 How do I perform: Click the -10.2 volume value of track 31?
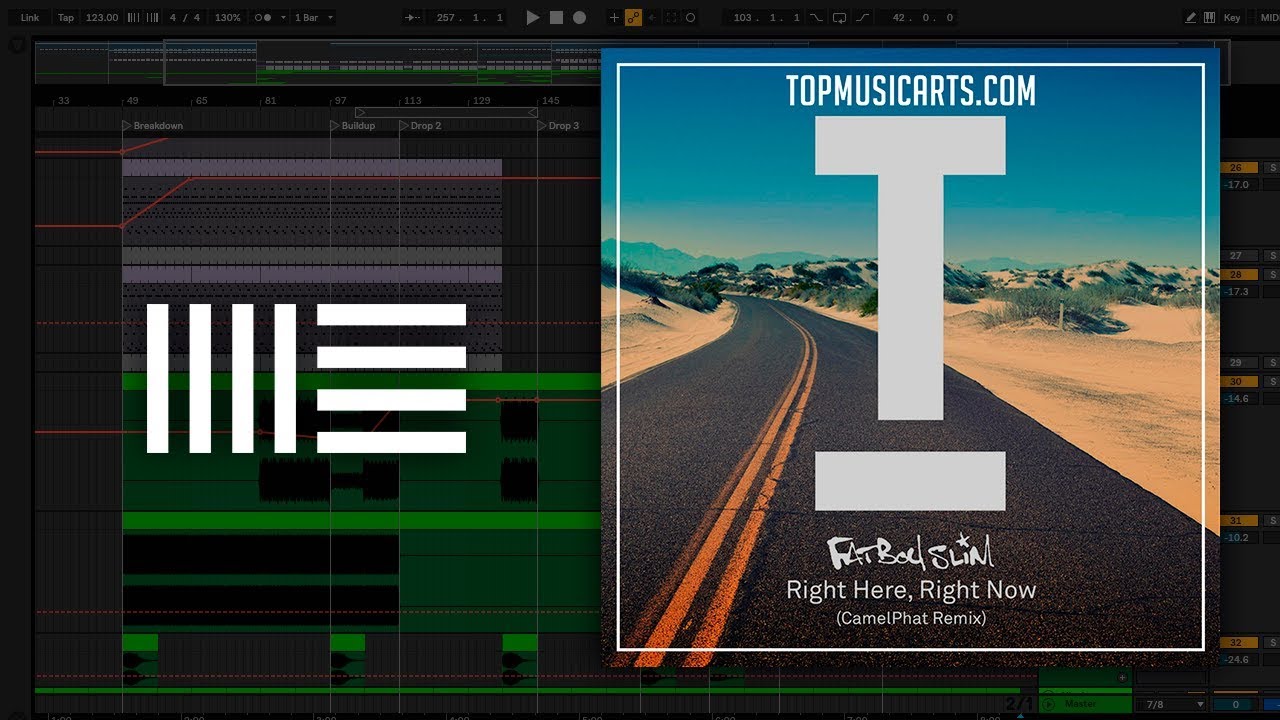pos(1237,538)
